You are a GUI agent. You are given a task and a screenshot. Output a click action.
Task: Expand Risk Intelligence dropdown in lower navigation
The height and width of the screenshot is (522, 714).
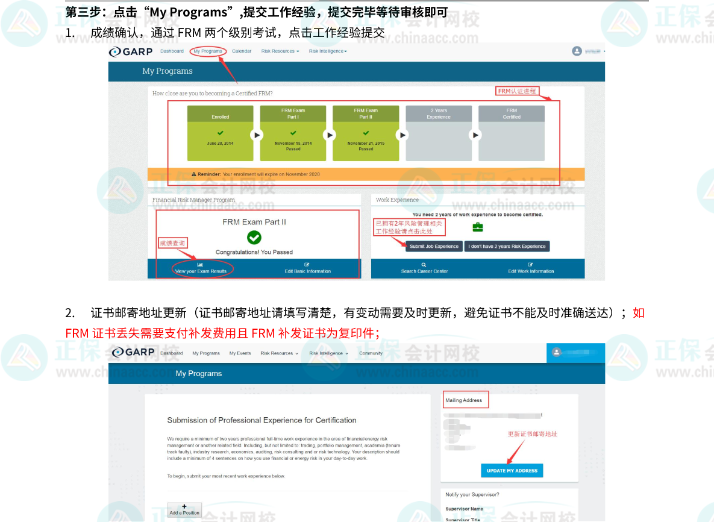pyautogui.click(x=328, y=353)
